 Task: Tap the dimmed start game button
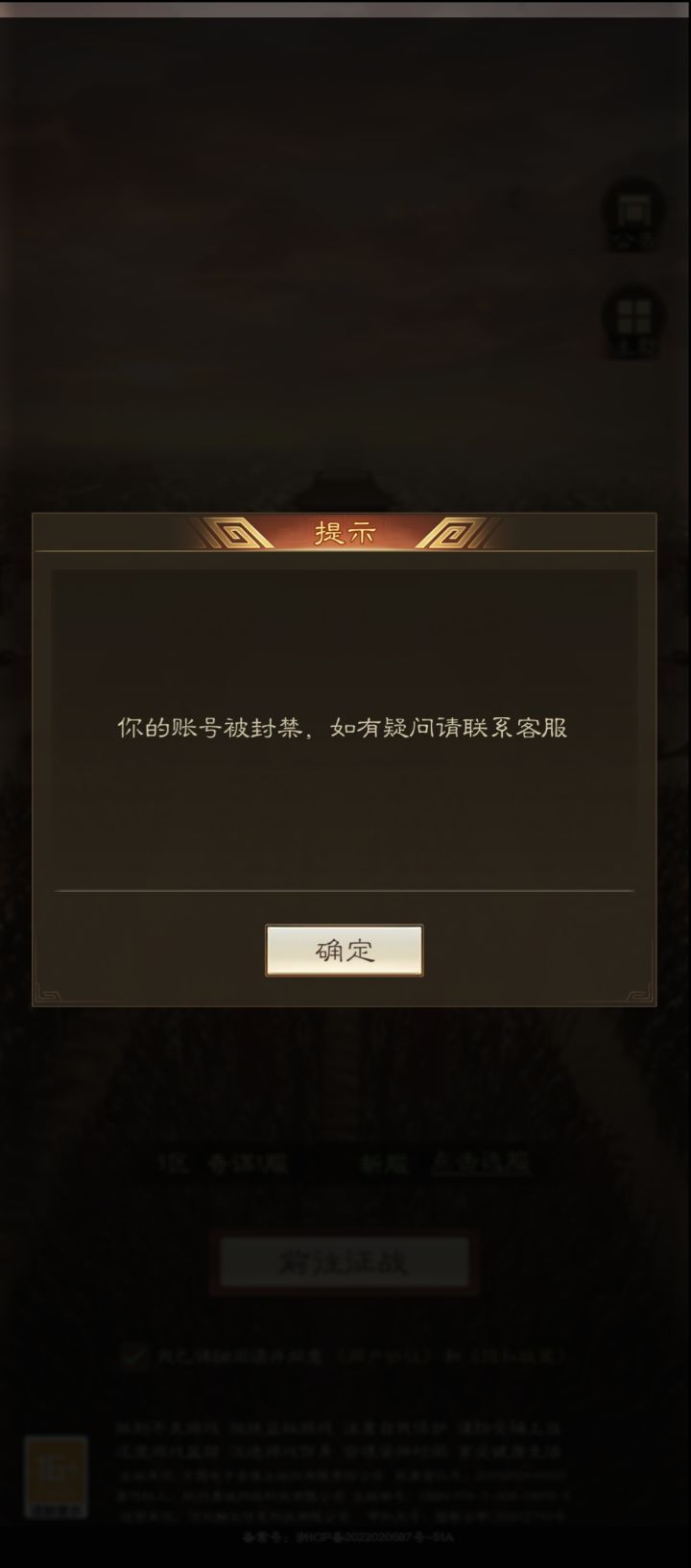[345, 1262]
